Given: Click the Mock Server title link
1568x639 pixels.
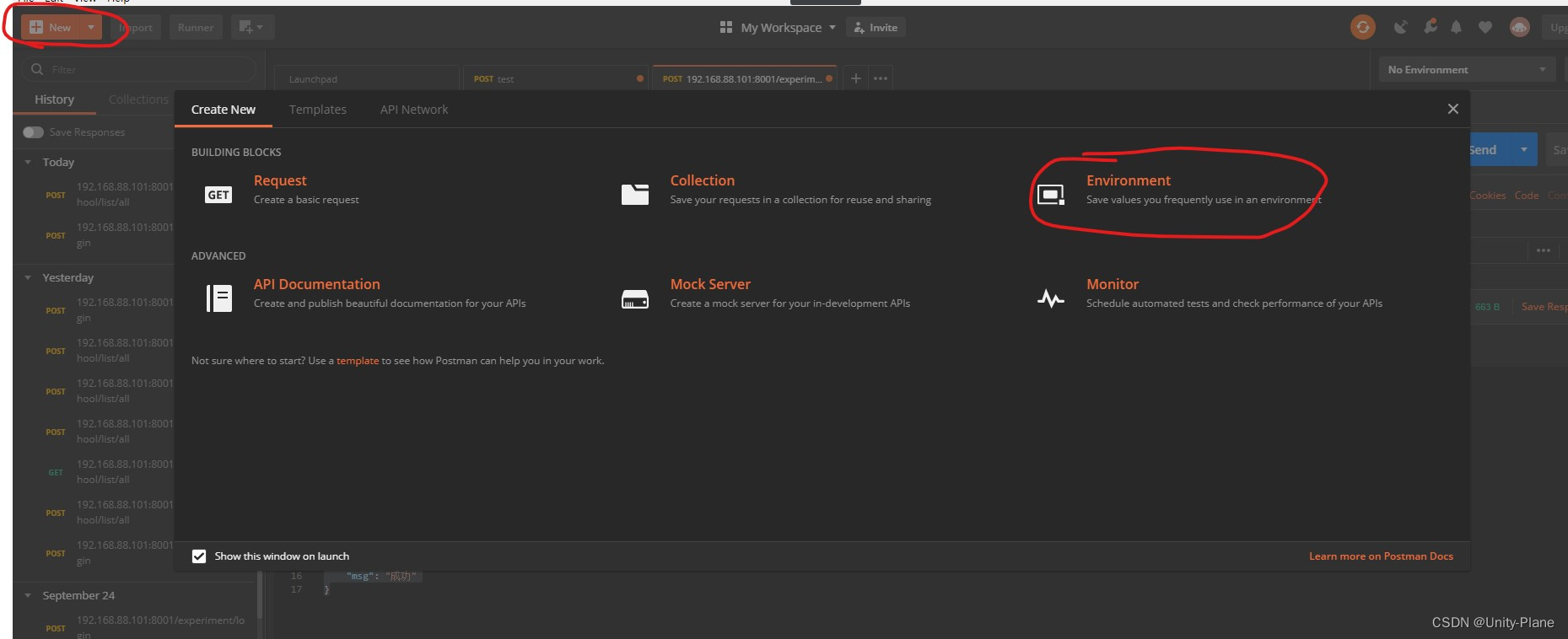Looking at the screenshot, I should (x=710, y=284).
